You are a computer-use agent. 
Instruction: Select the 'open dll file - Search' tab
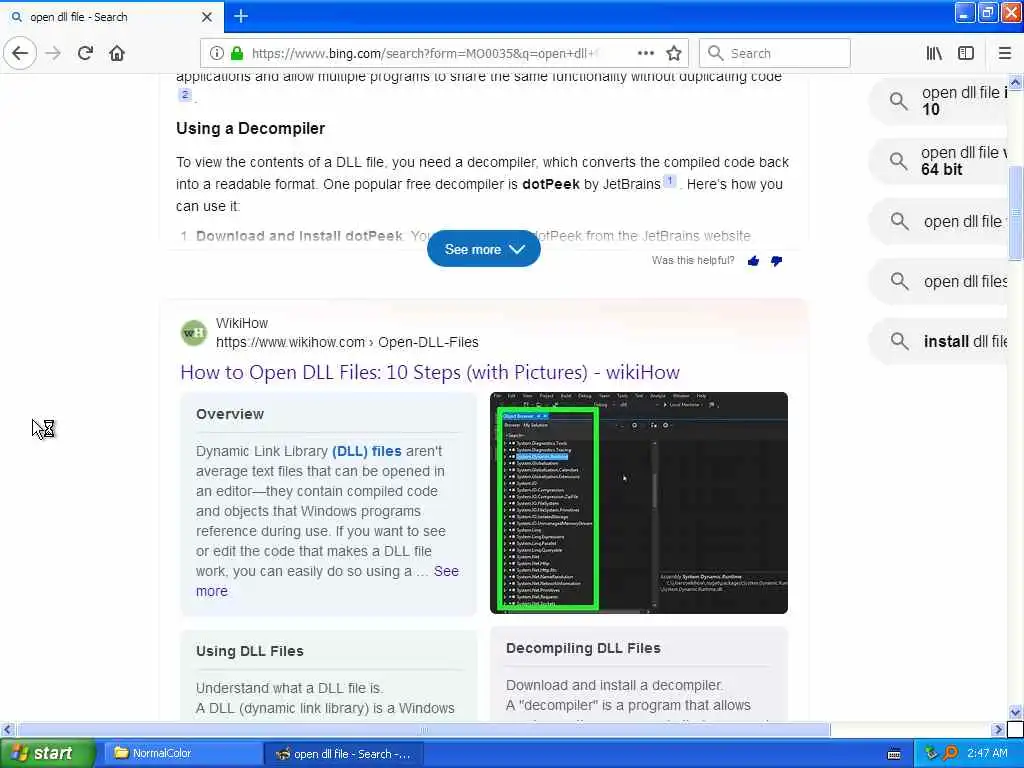point(112,17)
